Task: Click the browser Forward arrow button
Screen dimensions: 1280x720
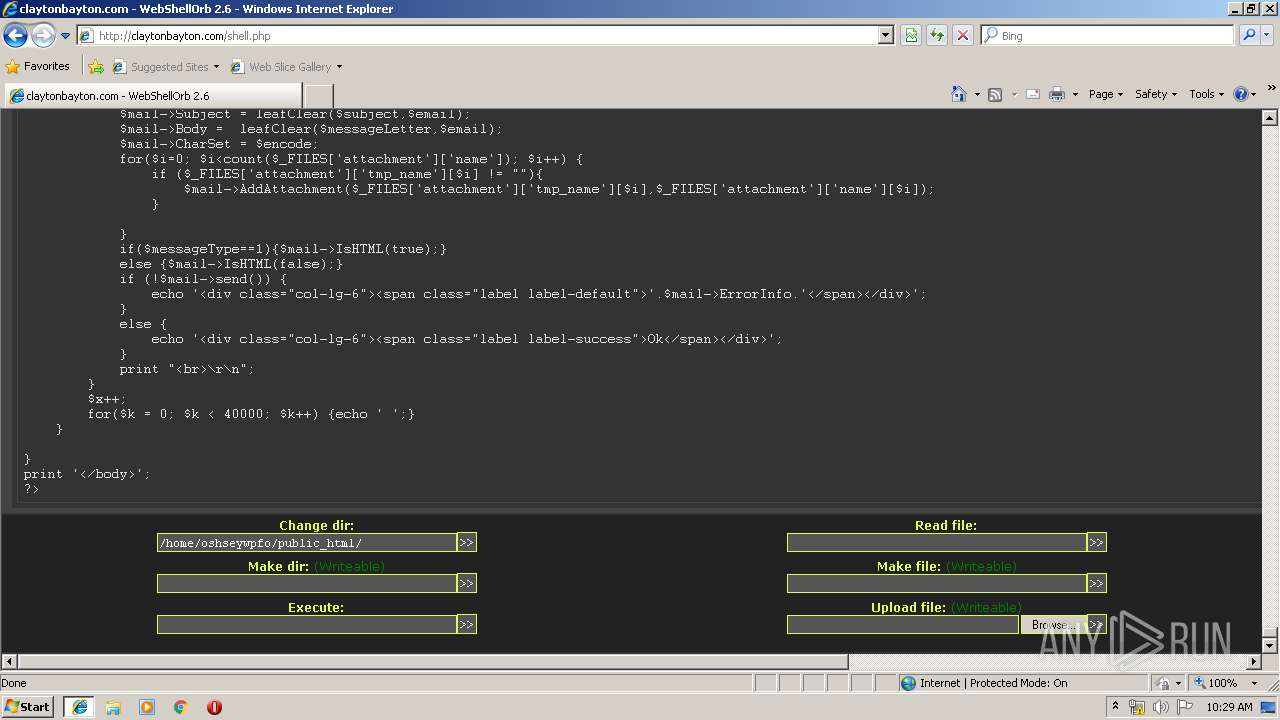Action: pyautogui.click(x=43, y=35)
